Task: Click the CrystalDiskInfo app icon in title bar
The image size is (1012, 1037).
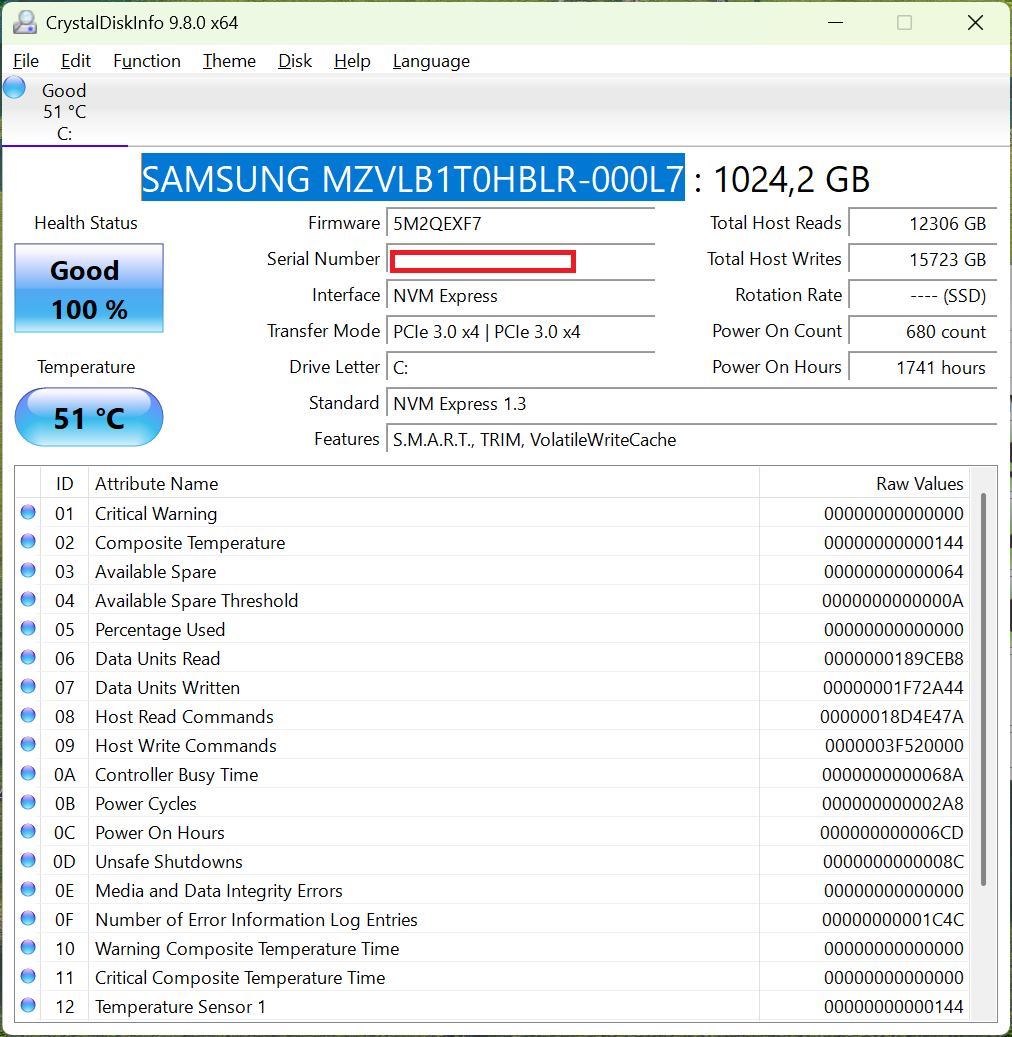Action: click(x=25, y=22)
